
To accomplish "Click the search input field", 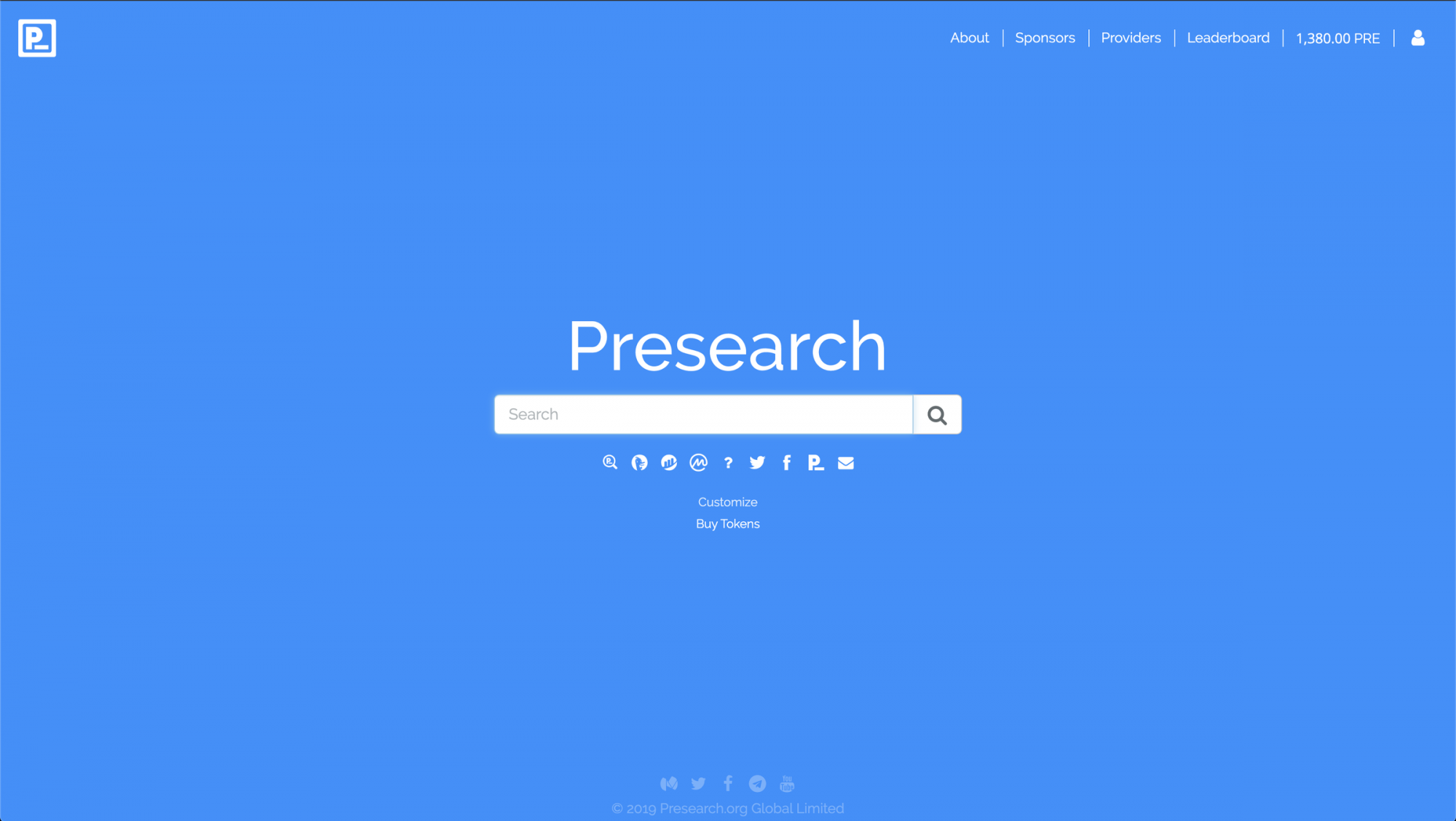I will point(703,414).
